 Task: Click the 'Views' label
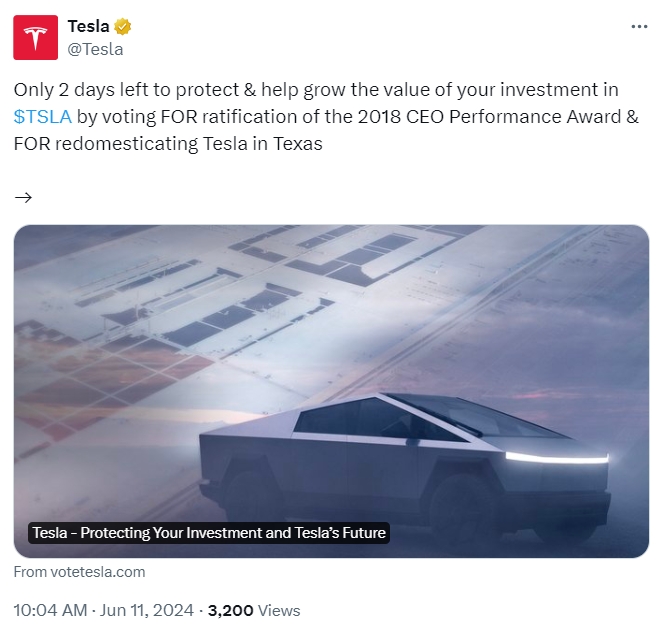278,610
